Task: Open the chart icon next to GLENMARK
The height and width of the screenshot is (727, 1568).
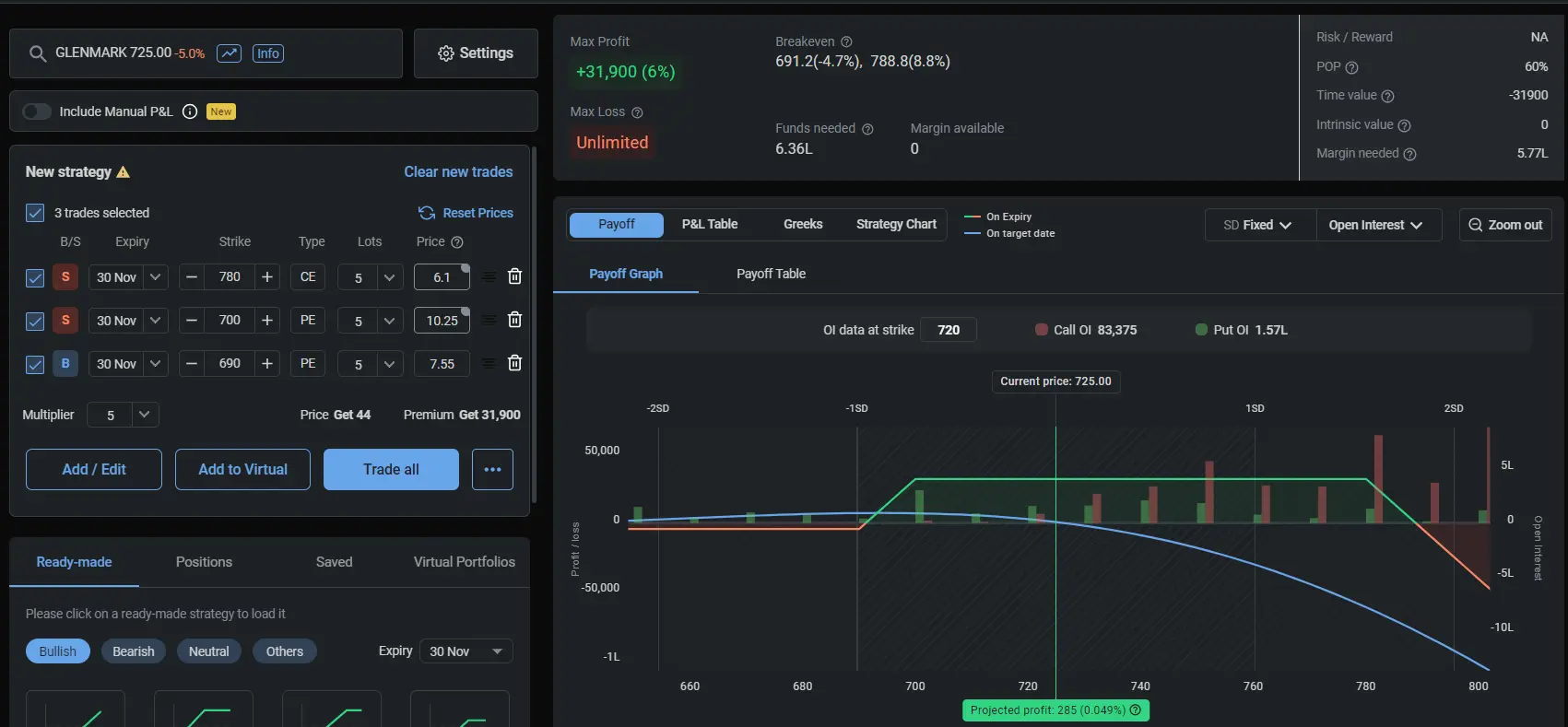Action: (229, 53)
